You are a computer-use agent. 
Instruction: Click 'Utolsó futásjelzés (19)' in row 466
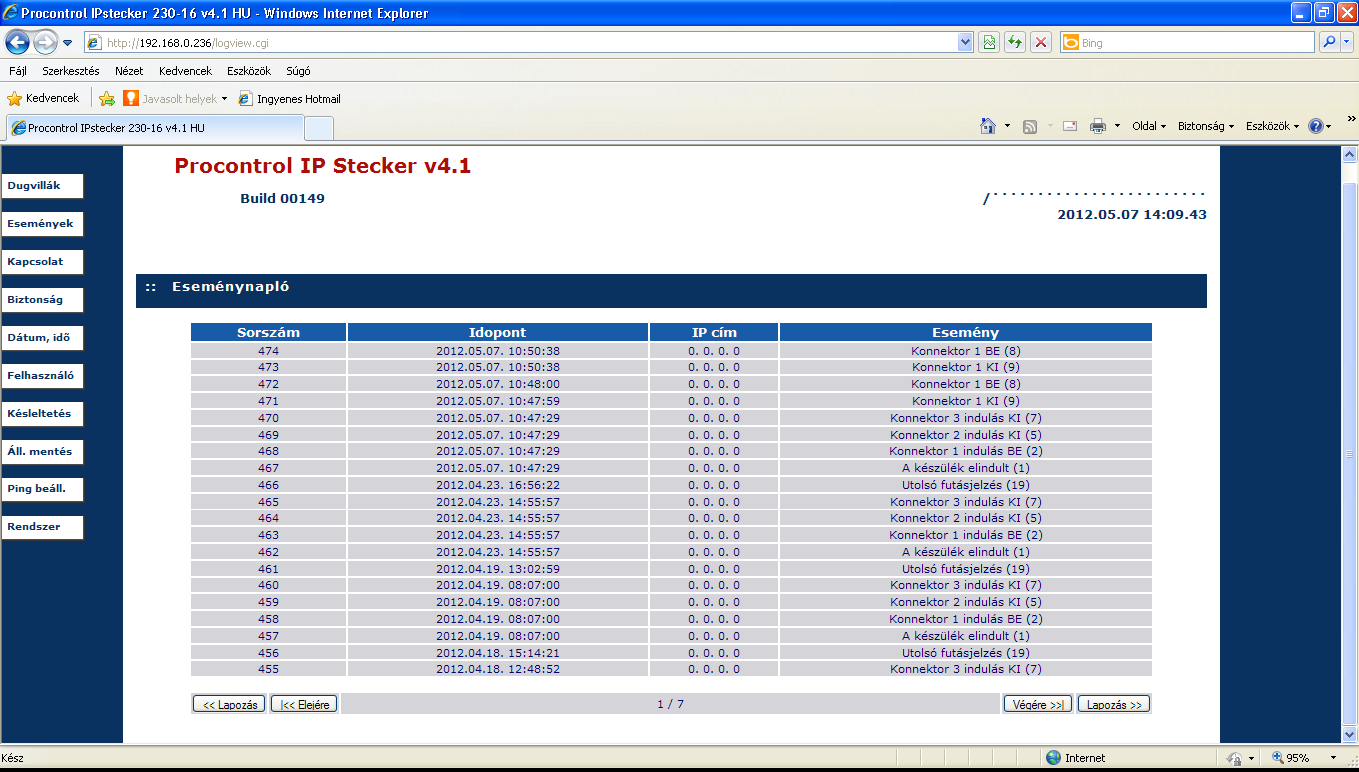coord(965,485)
